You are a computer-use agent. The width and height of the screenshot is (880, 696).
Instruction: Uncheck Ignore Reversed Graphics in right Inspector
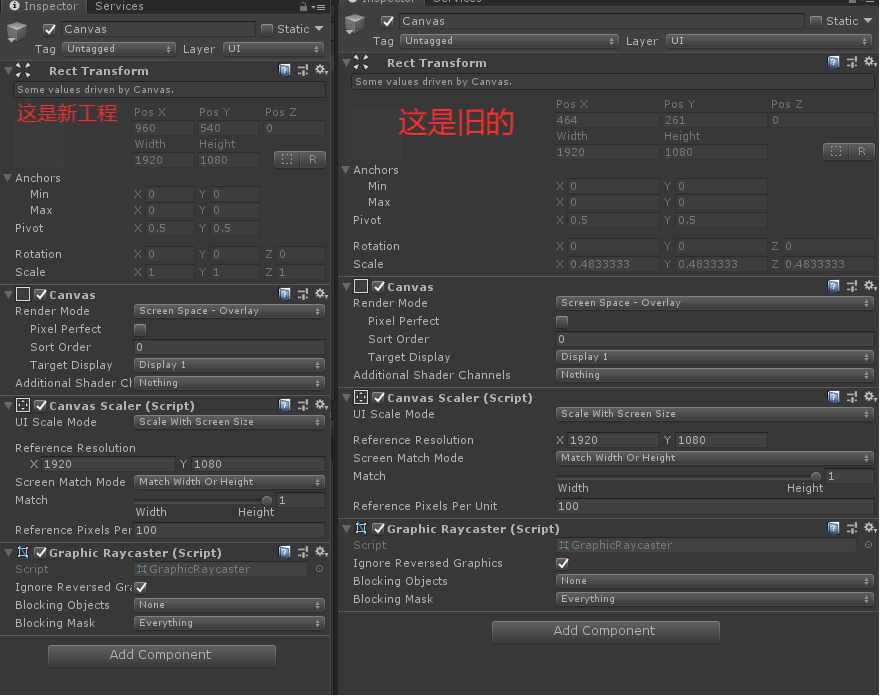click(x=562, y=564)
